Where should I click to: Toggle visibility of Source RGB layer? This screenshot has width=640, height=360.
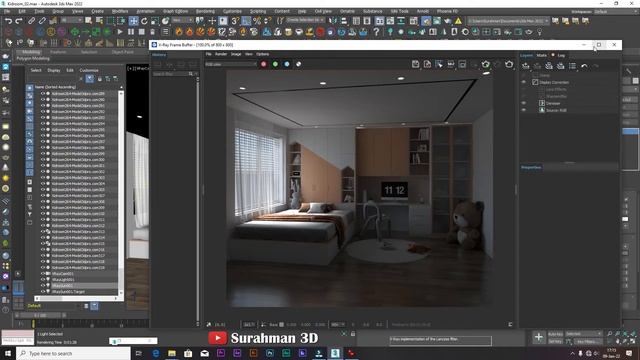click(524, 110)
